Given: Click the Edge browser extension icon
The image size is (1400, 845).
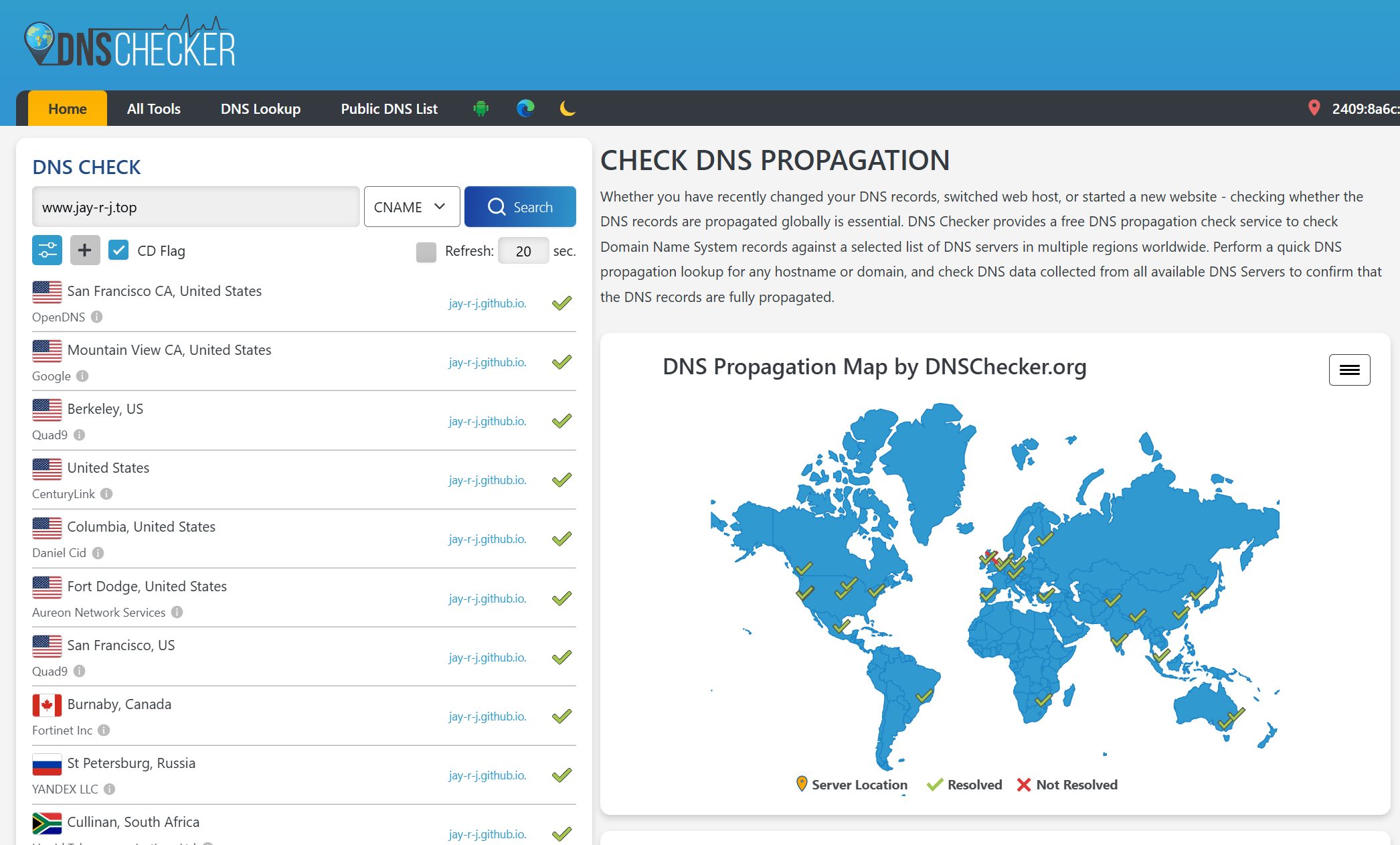Looking at the screenshot, I should click(x=525, y=108).
